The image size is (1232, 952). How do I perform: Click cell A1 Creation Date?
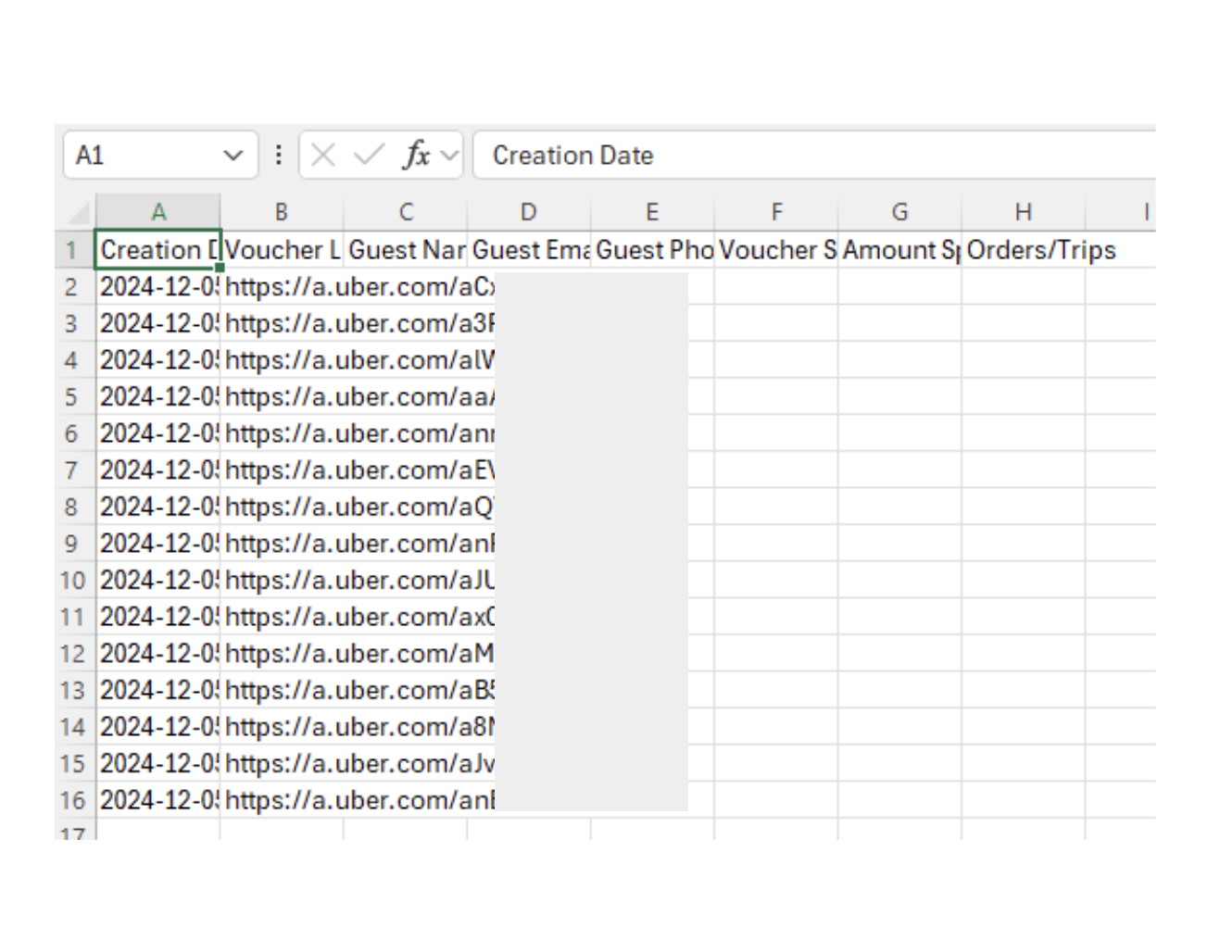158,250
